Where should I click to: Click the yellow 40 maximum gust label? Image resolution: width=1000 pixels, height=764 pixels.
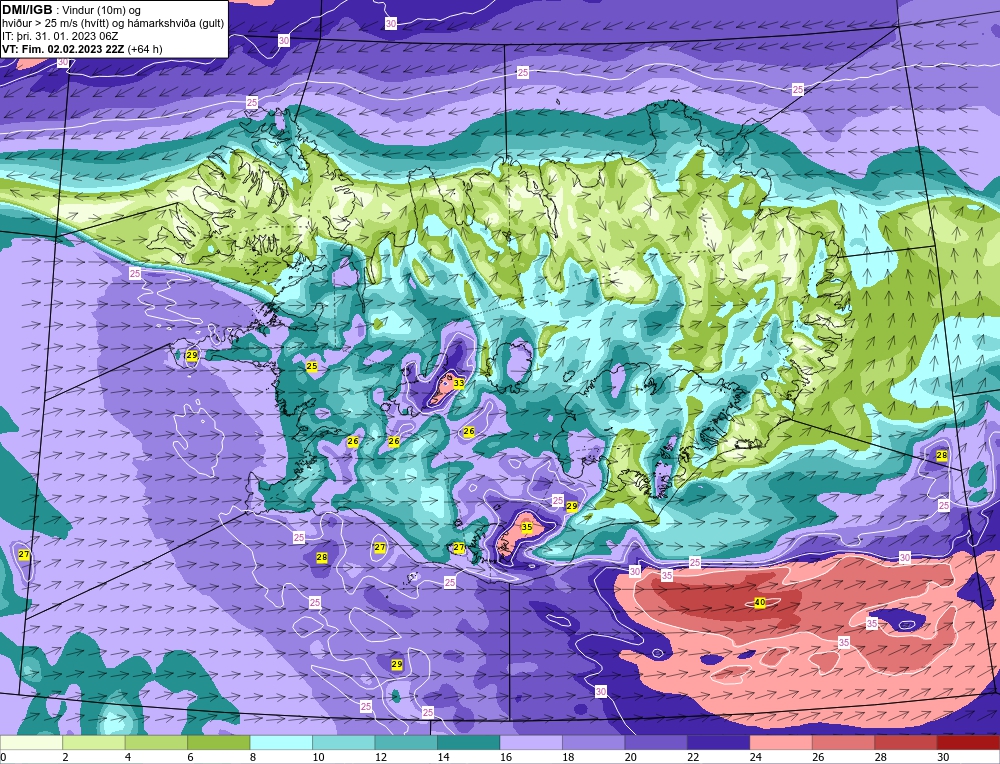coord(760,602)
